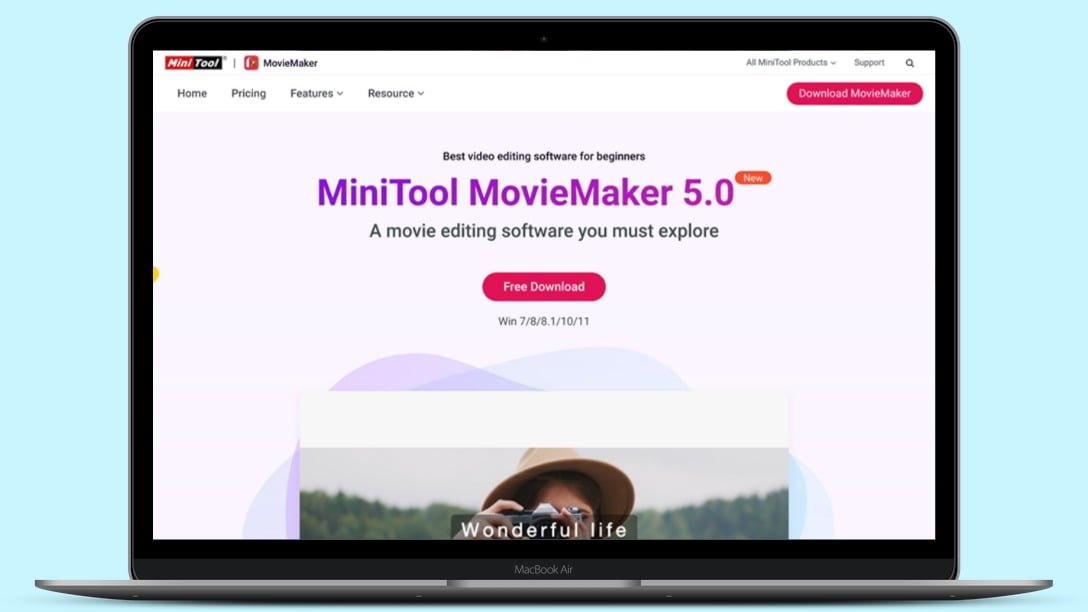Open the Pricing page from the navigation
This screenshot has height=612, width=1088.
248,93
